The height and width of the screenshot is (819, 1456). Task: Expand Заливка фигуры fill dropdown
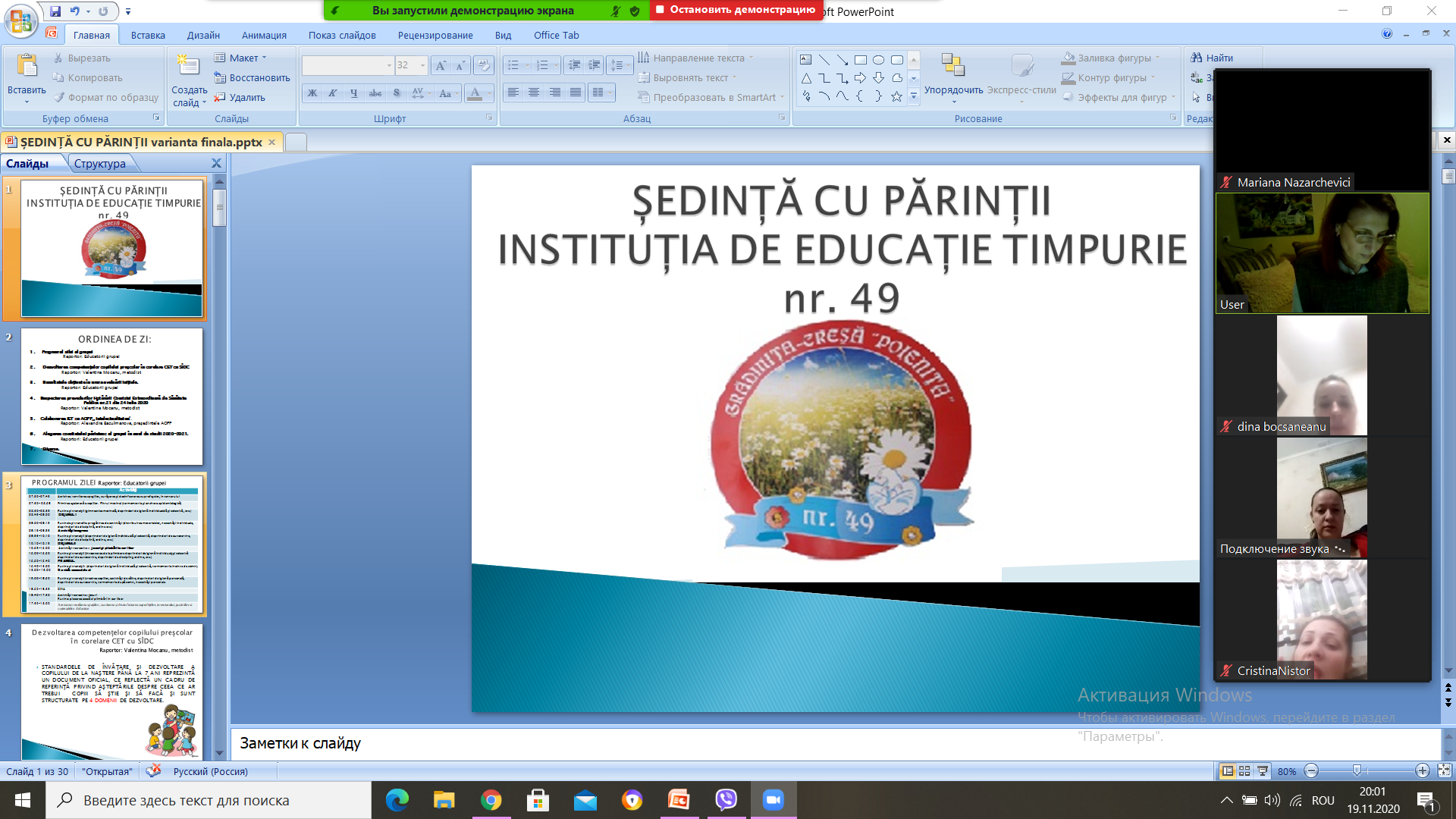point(1157,58)
